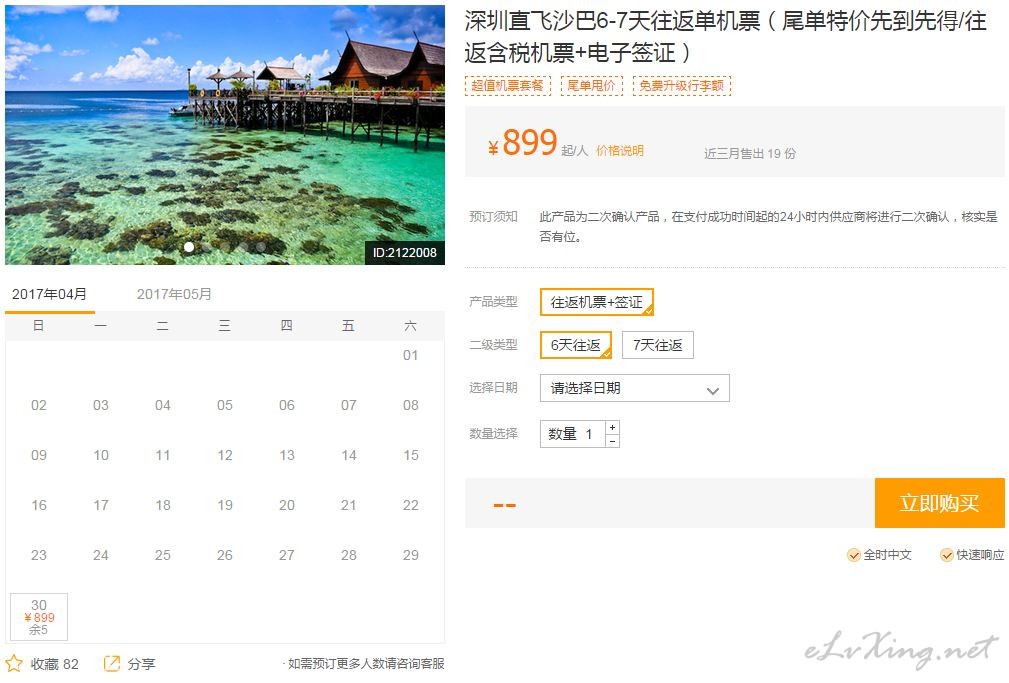Viewport: 1009px width, 683px height.
Task: Click the 收藏 star icon
Action: tap(14, 664)
